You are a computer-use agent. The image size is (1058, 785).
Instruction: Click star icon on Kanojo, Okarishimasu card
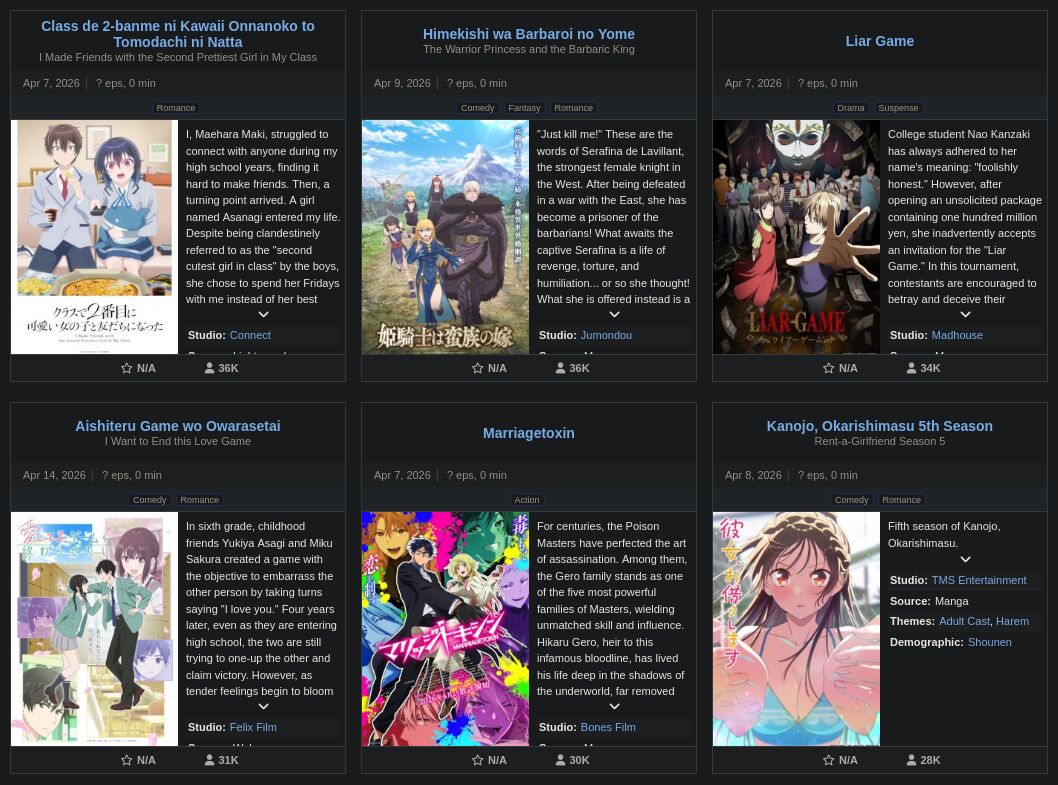click(x=829, y=760)
